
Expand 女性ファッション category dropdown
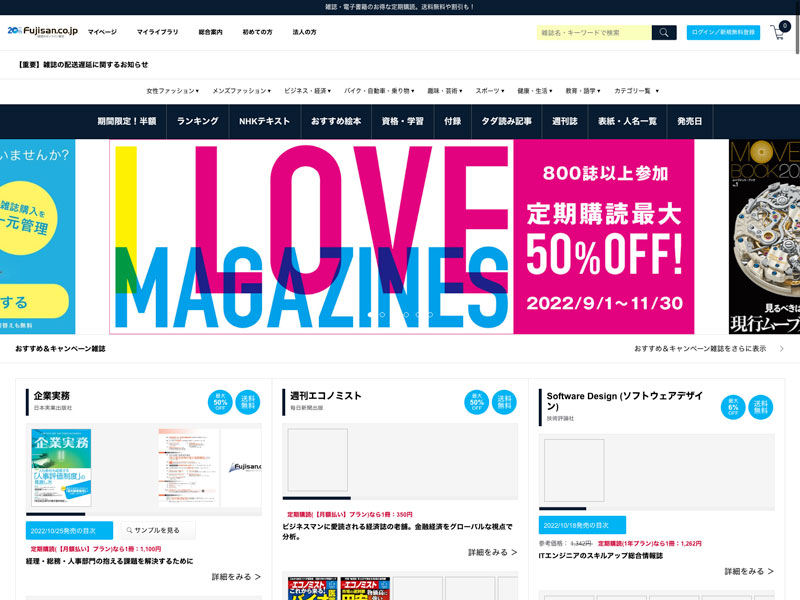tap(172, 91)
